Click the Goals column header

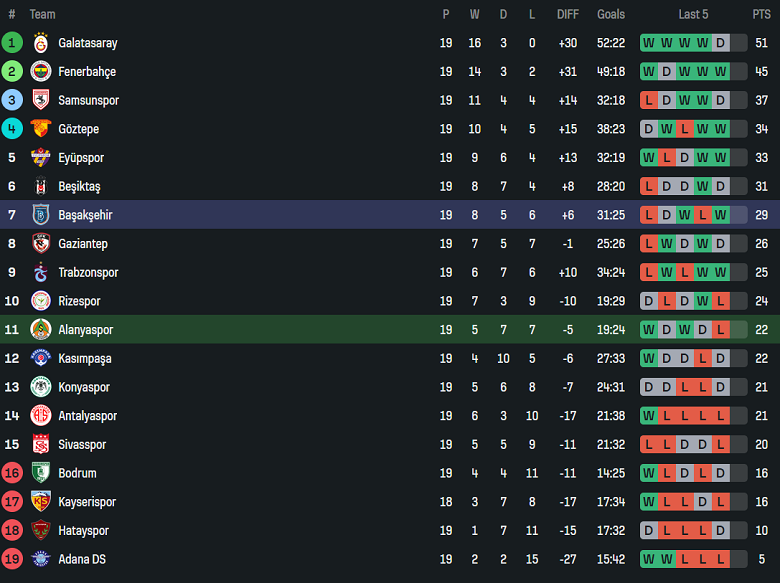tap(611, 14)
